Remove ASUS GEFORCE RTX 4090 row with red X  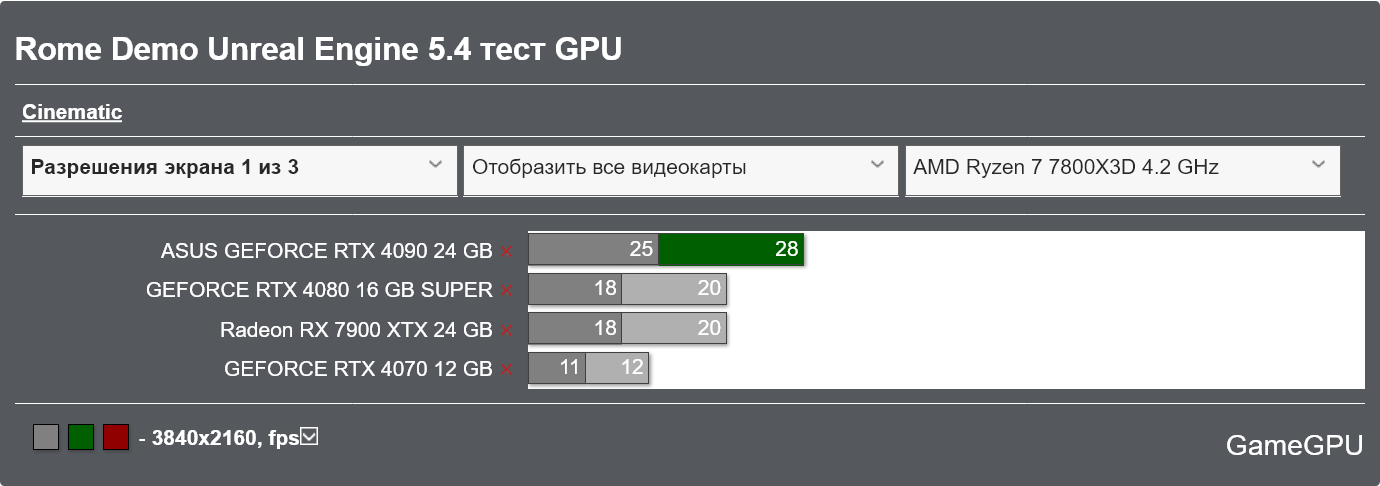pyautogui.click(x=507, y=251)
